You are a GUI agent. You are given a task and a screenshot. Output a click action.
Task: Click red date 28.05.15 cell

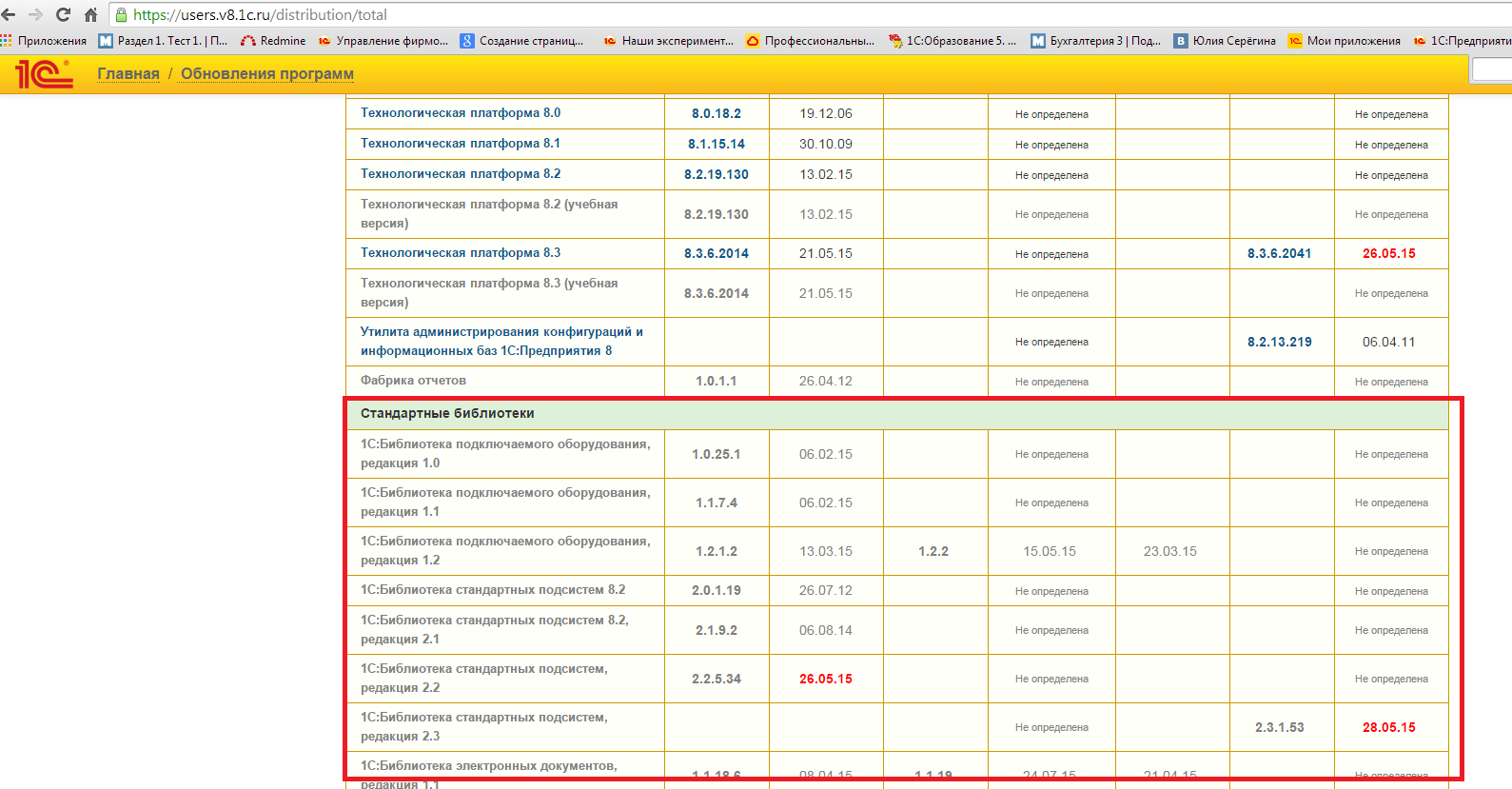pyautogui.click(x=1389, y=728)
